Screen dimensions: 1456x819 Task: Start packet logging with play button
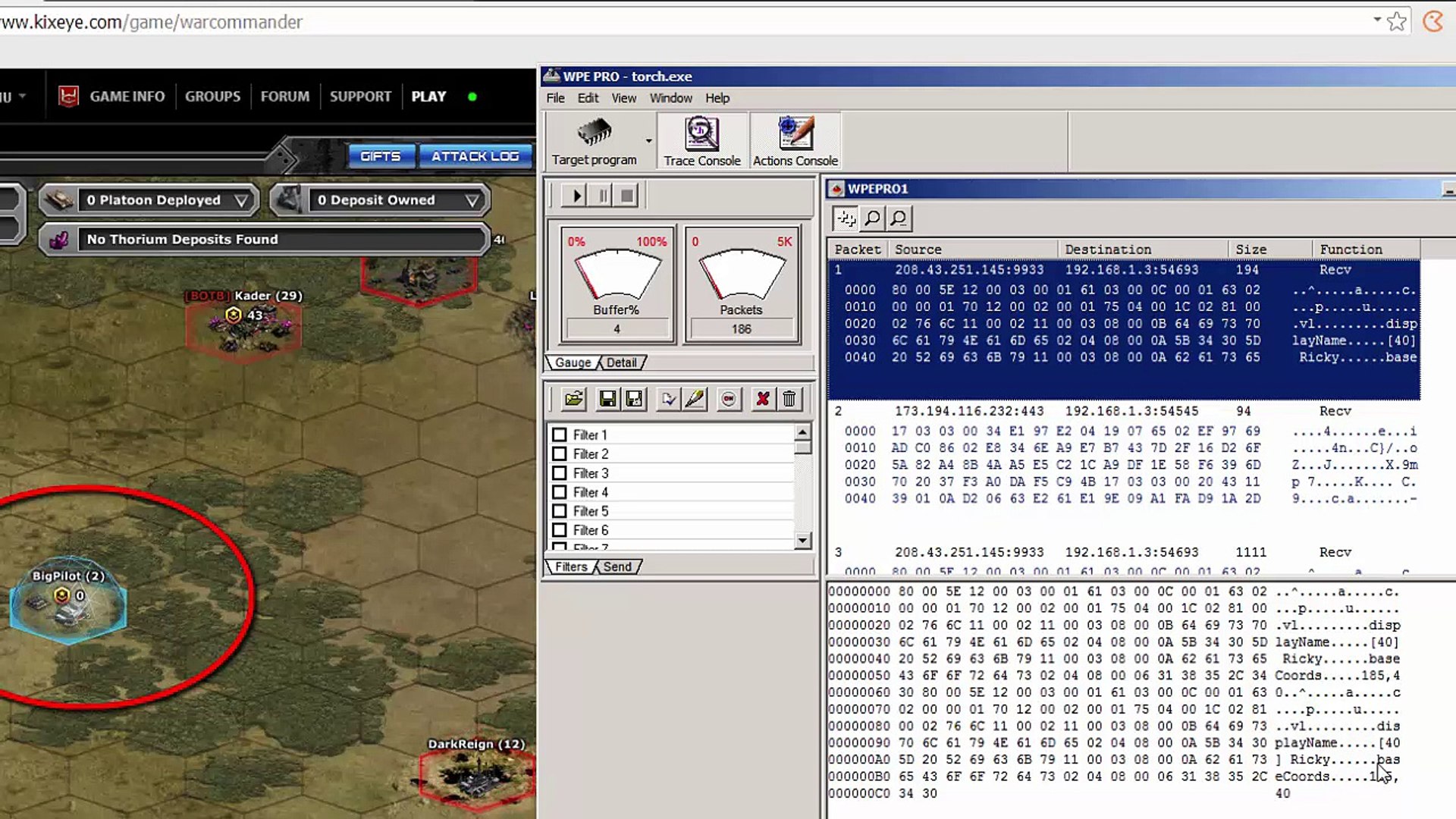tap(576, 196)
